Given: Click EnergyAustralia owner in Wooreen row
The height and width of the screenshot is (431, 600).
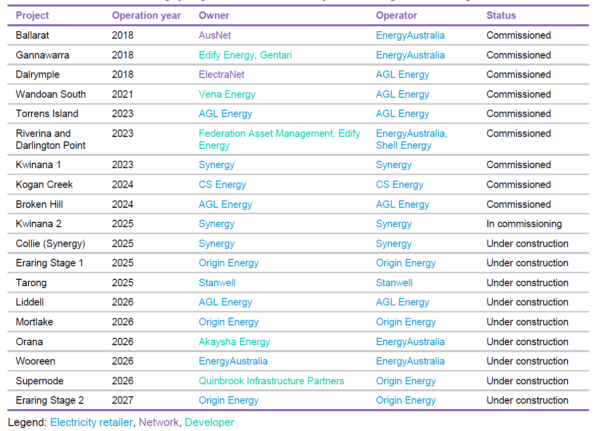Looking at the screenshot, I should 233,361.
